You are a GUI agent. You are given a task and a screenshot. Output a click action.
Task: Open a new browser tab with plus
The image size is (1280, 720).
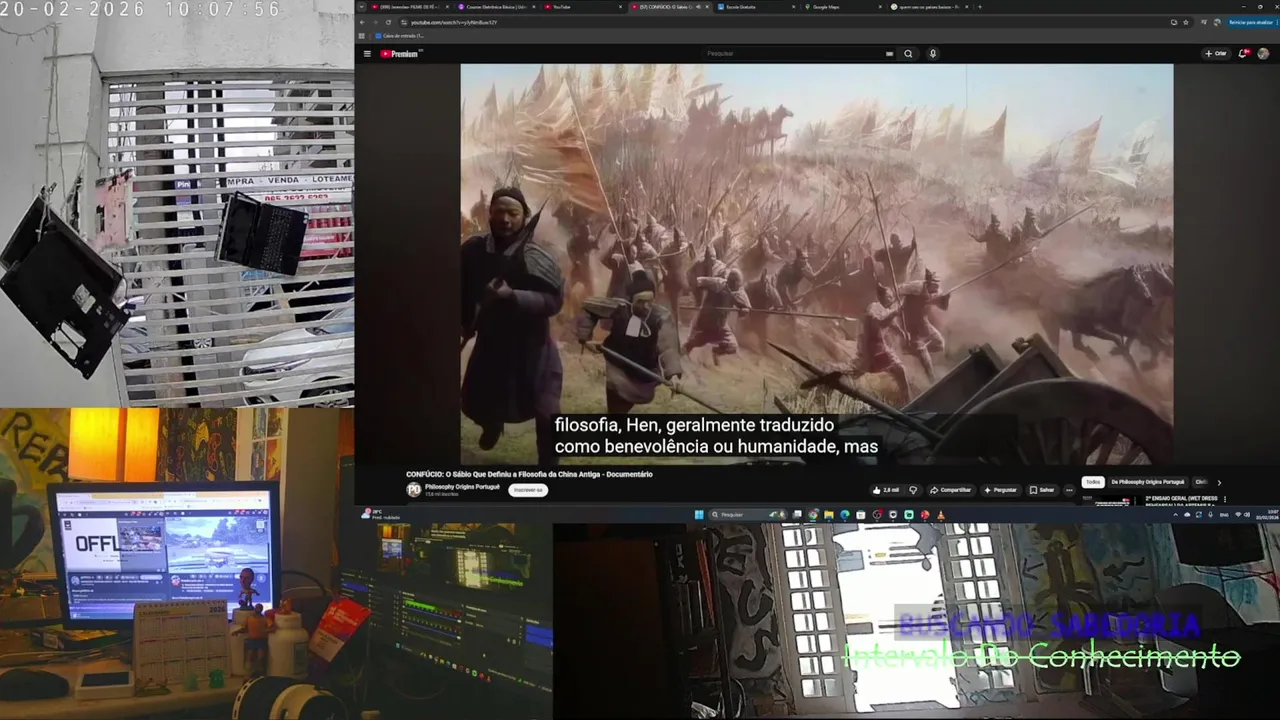coord(980,7)
